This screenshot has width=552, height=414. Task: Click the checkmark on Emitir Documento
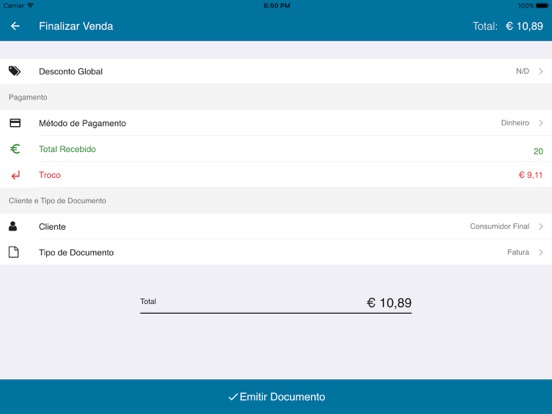pyautogui.click(x=233, y=397)
